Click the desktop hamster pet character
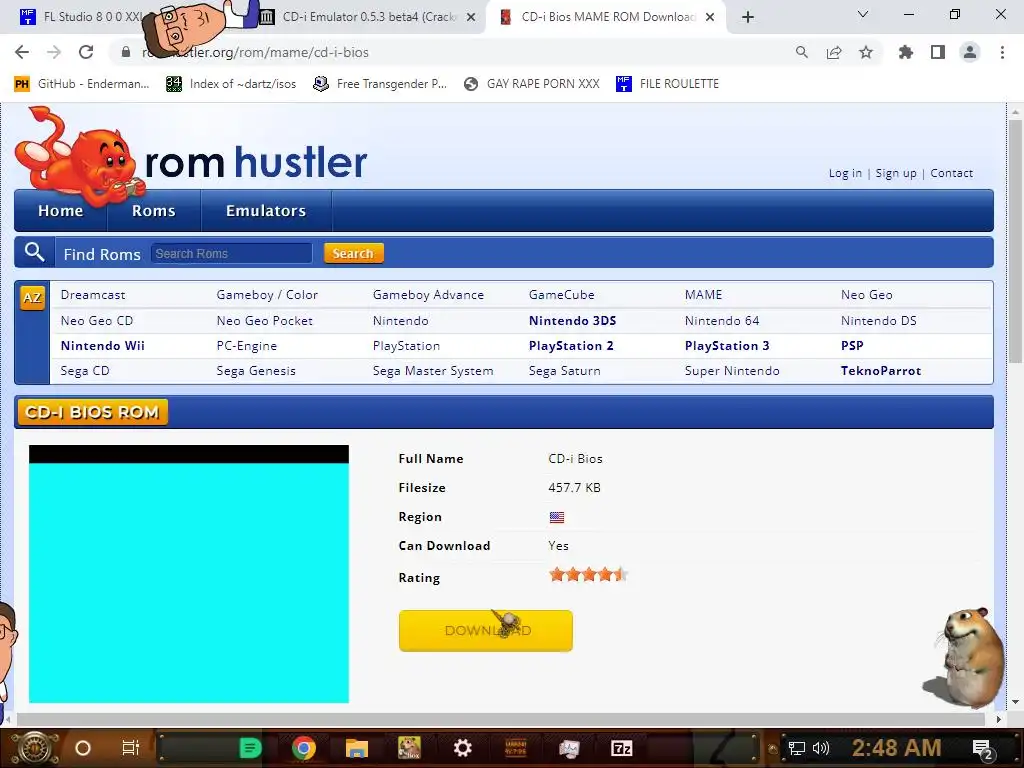 [967, 658]
